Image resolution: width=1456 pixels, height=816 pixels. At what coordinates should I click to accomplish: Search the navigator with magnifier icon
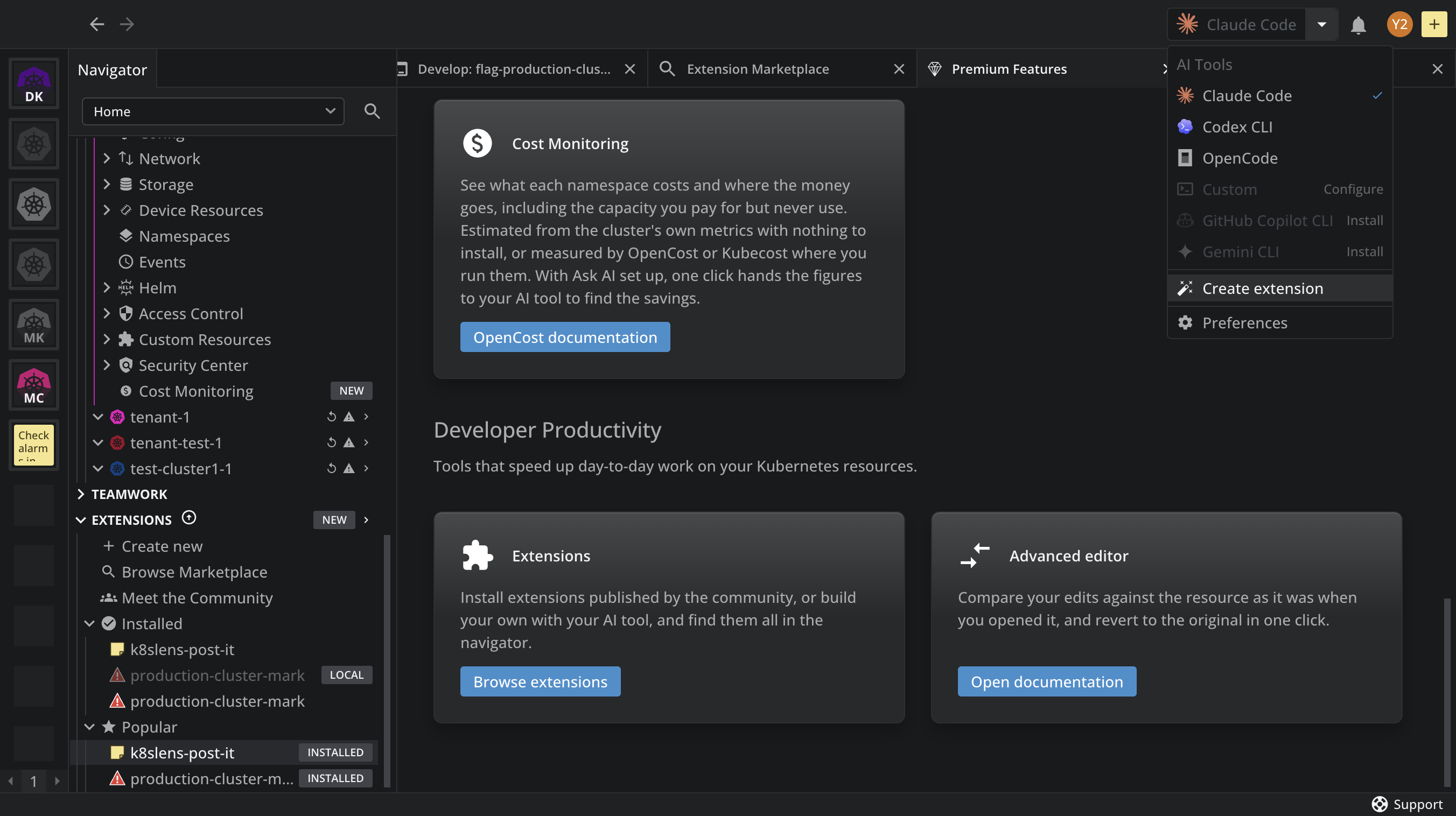(x=372, y=111)
